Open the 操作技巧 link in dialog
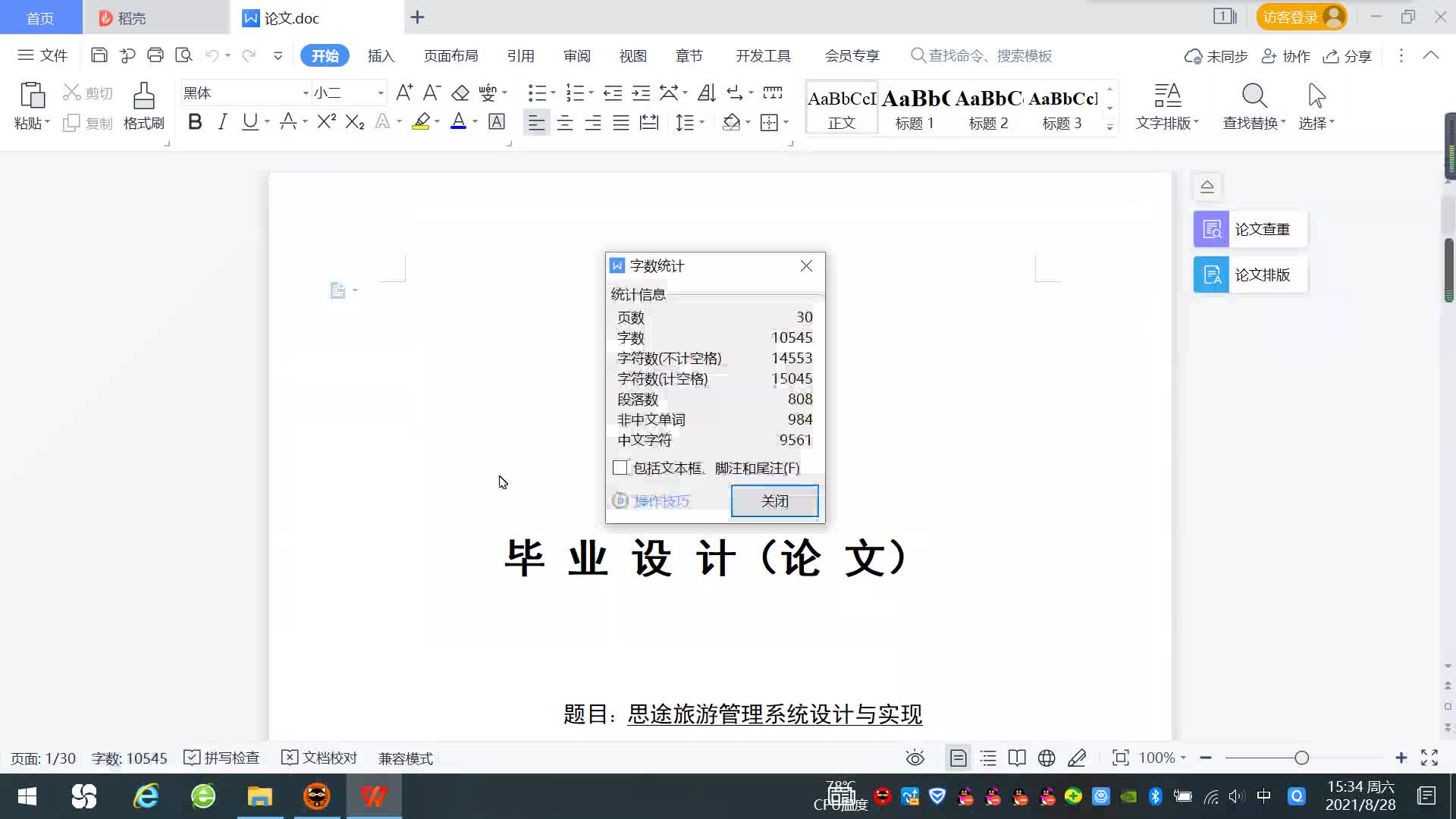Image resolution: width=1456 pixels, height=819 pixels. [x=661, y=501]
